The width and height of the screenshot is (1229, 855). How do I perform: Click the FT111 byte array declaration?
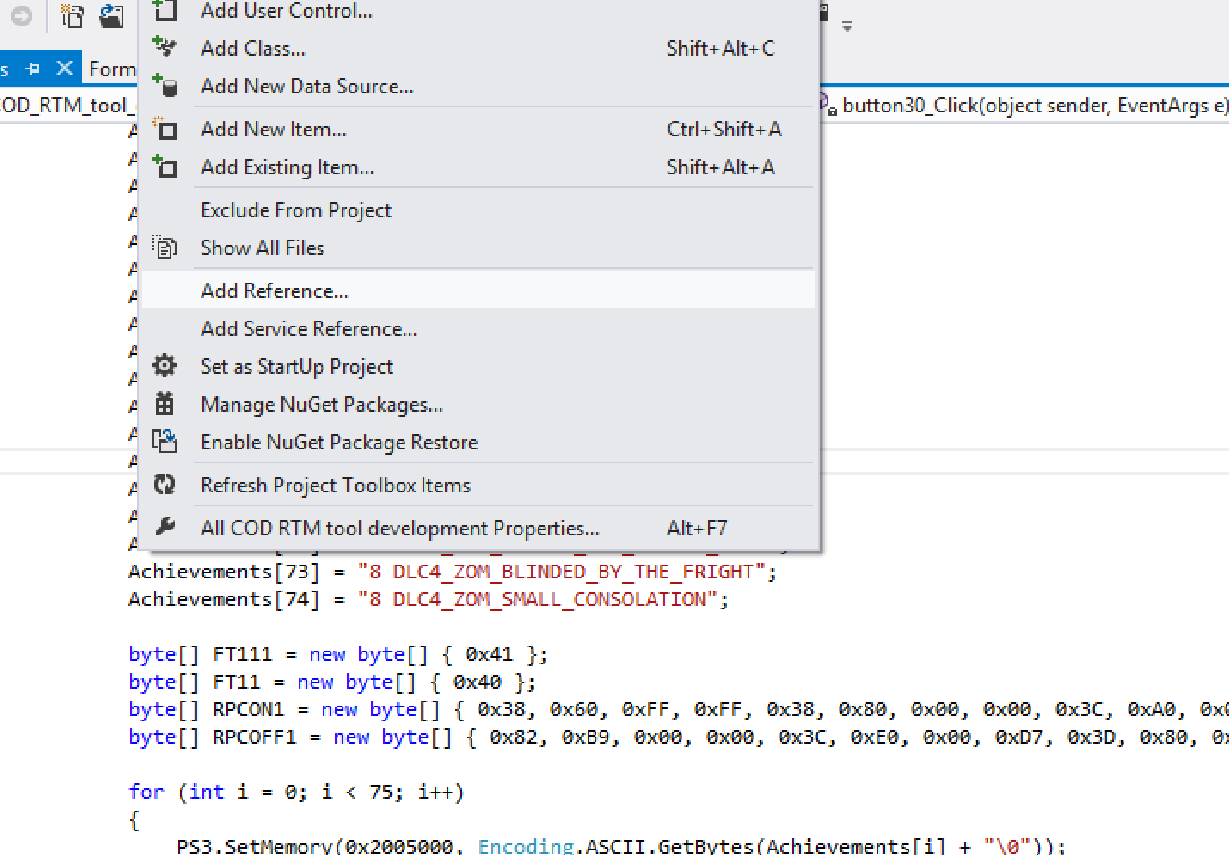[338, 655]
